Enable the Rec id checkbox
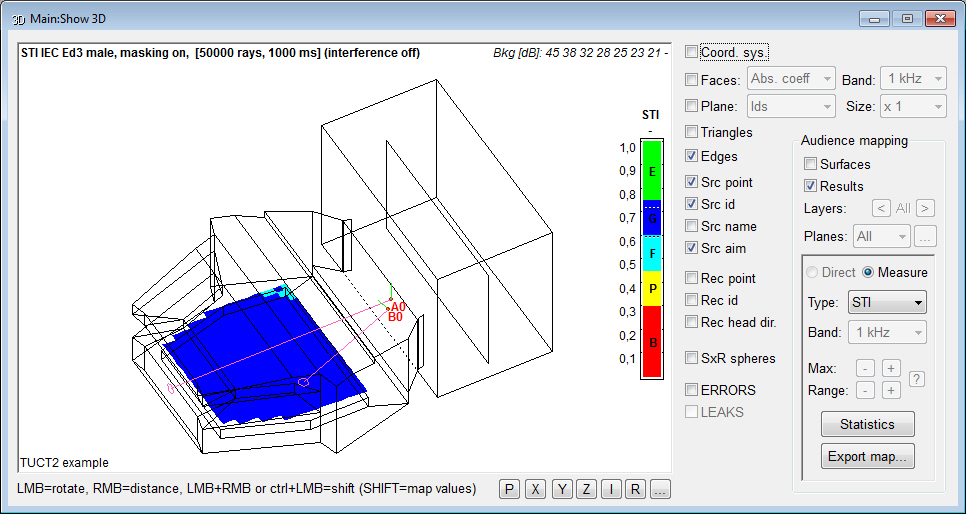Viewport: 966px width, 514px height. 691,300
